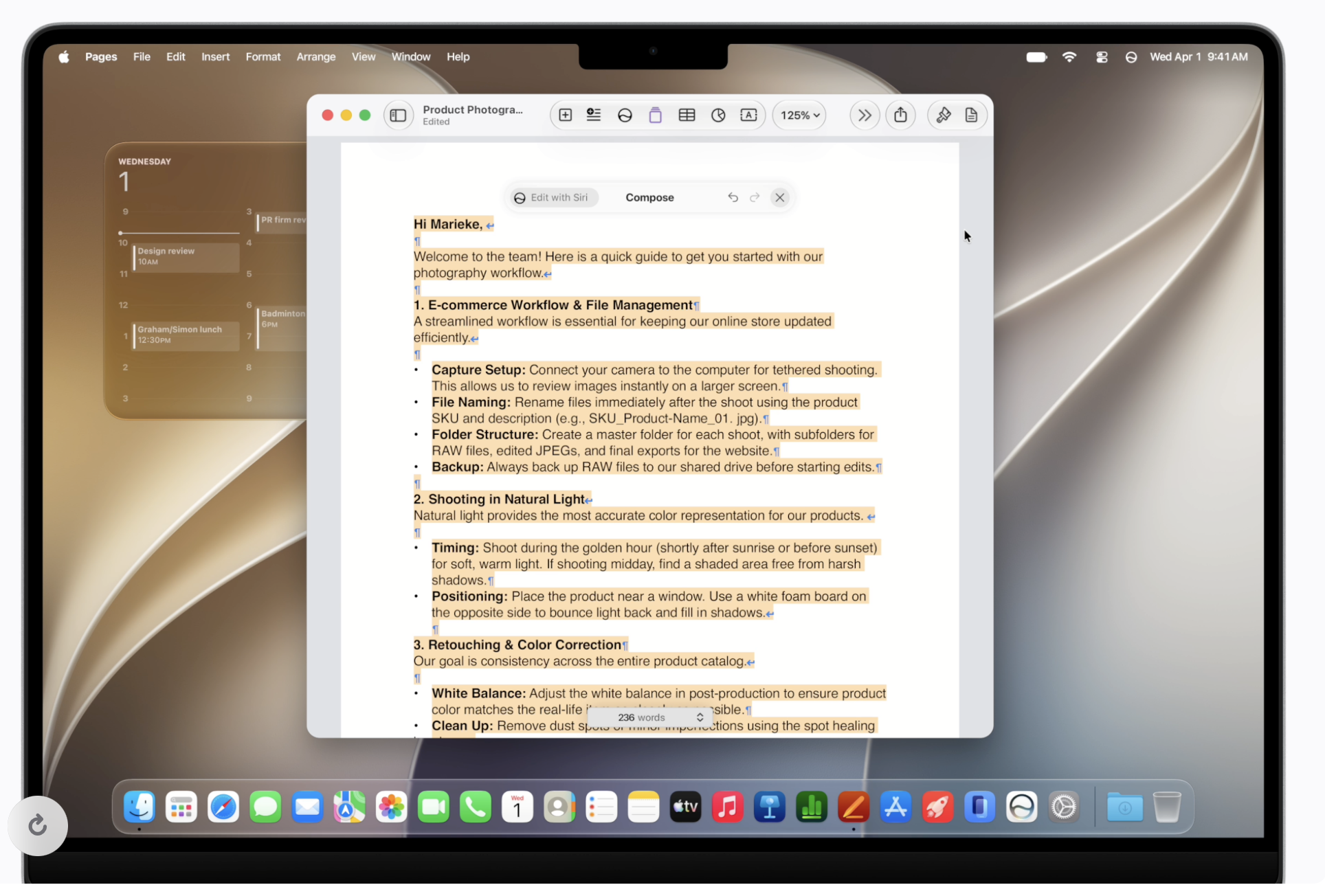
Task: Open the Format menu
Action: [263, 57]
